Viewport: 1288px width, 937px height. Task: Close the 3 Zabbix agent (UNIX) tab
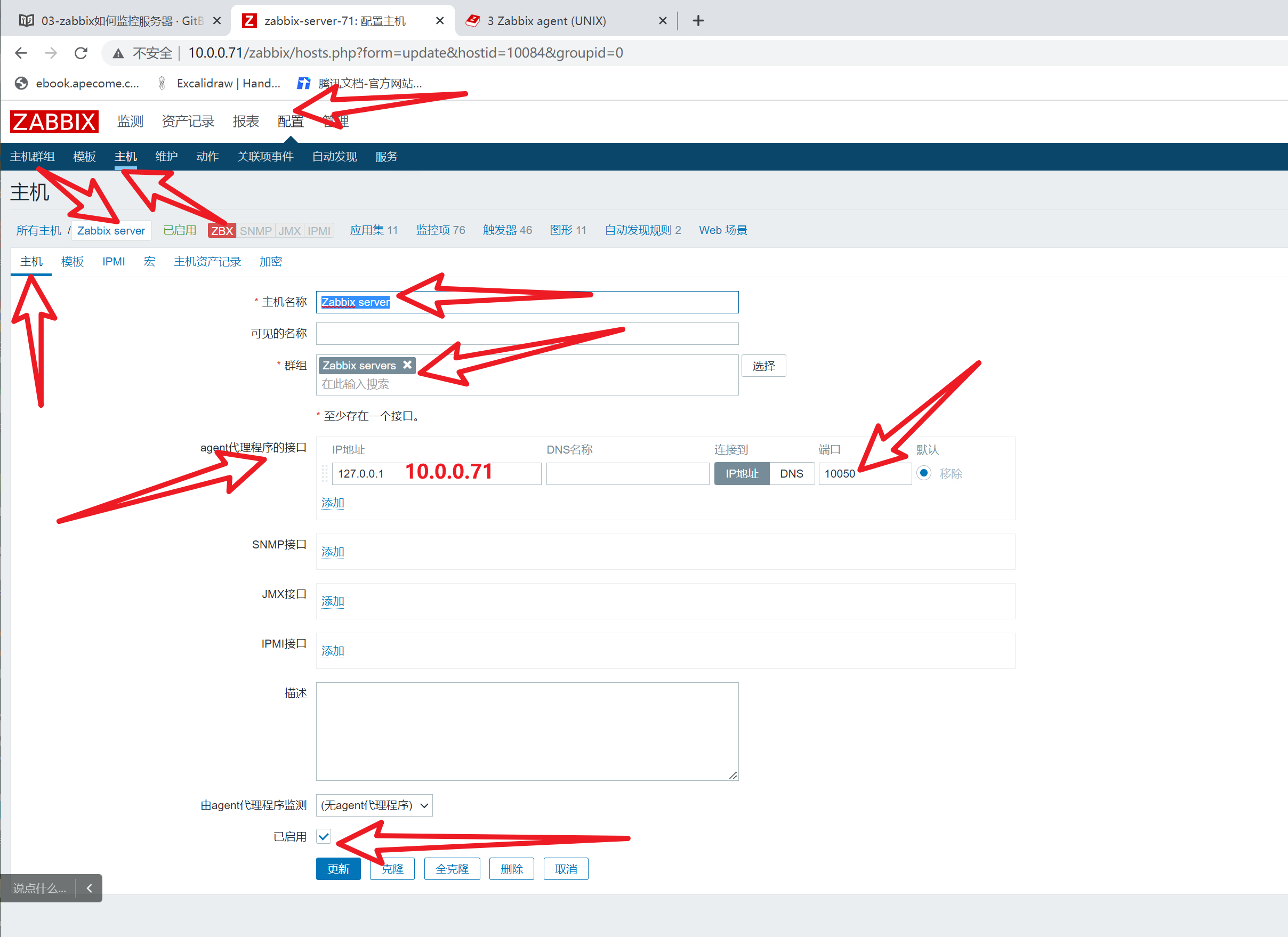point(662,21)
